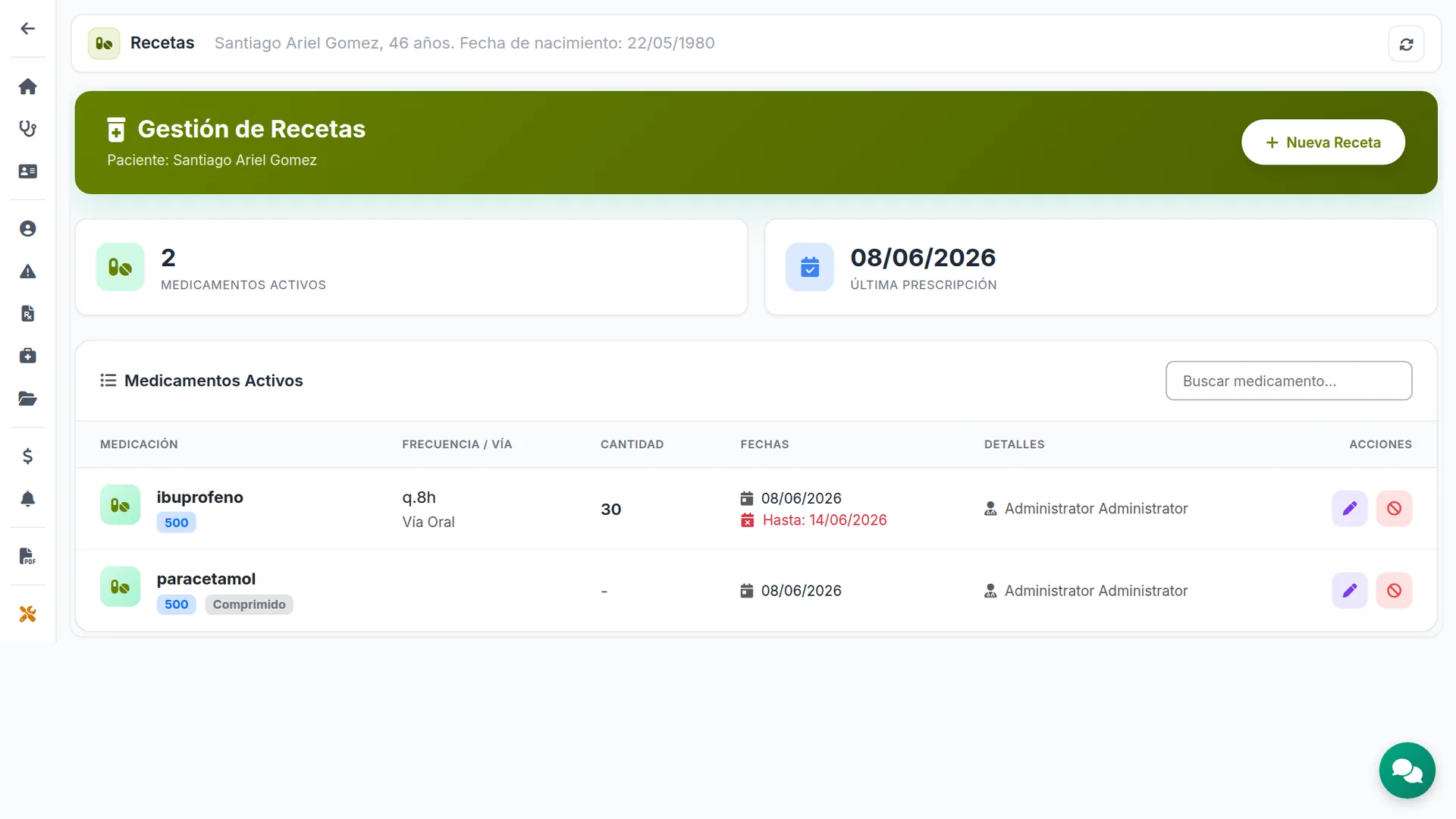Open the dollar billing icon in sidebar
The image size is (1456, 819).
[x=27, y=456]
